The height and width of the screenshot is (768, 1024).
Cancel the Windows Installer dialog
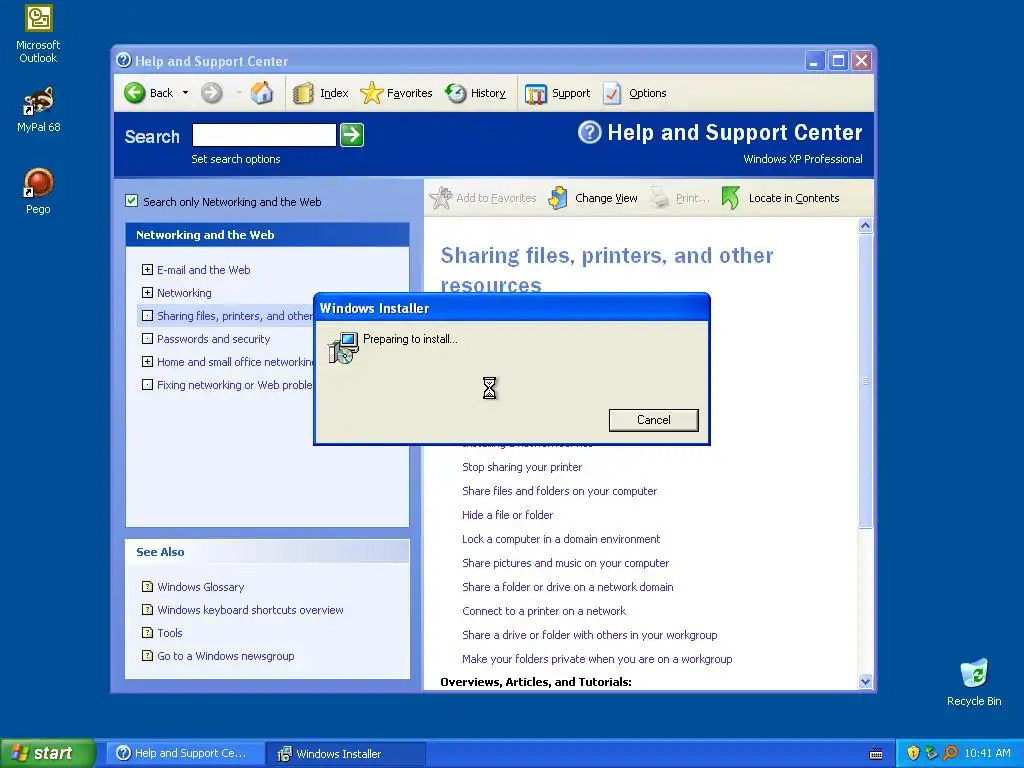[x=654, y=420]
